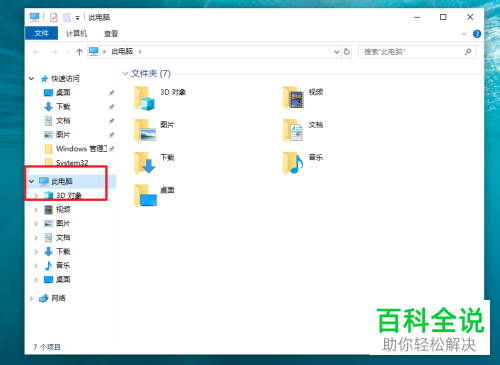Select the 桌面 folder icon in content
The height and width of the screenshot is (365, 500).
point(146,196)
